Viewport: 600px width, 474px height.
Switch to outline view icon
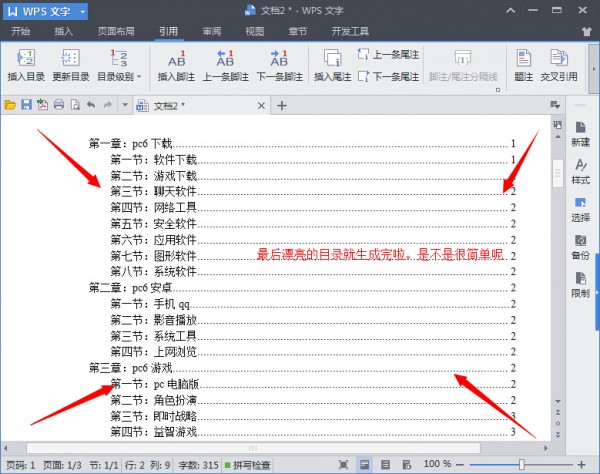click(385, 465)
